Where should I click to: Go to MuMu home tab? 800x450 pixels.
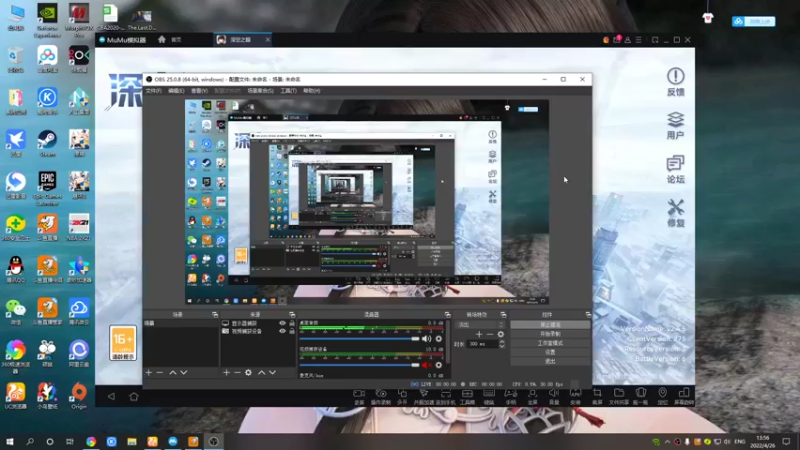pos(169,40)
